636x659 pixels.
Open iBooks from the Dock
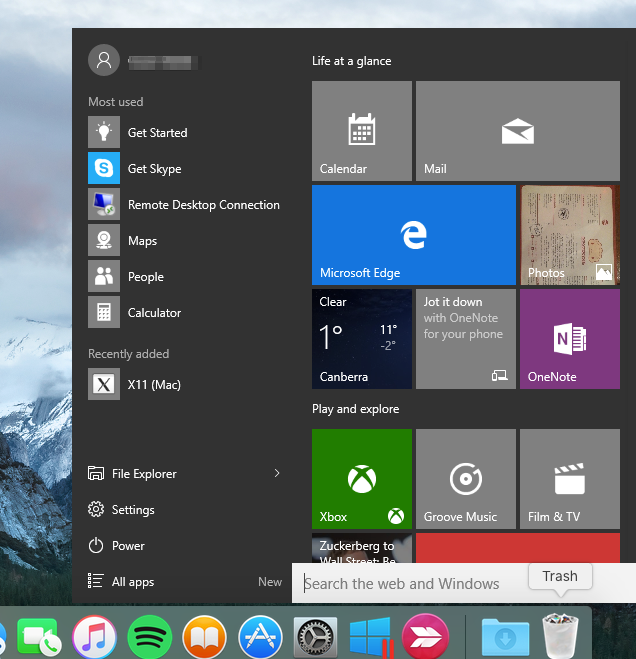[204, 637]
